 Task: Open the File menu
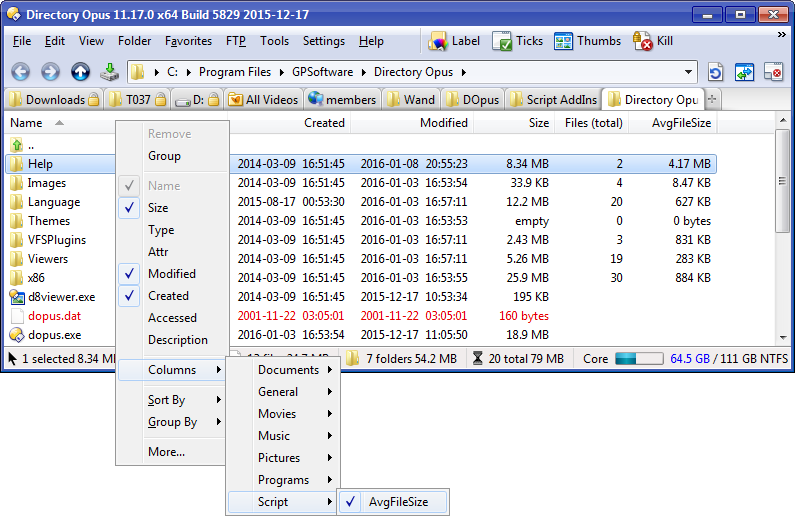tap(22, 41)
